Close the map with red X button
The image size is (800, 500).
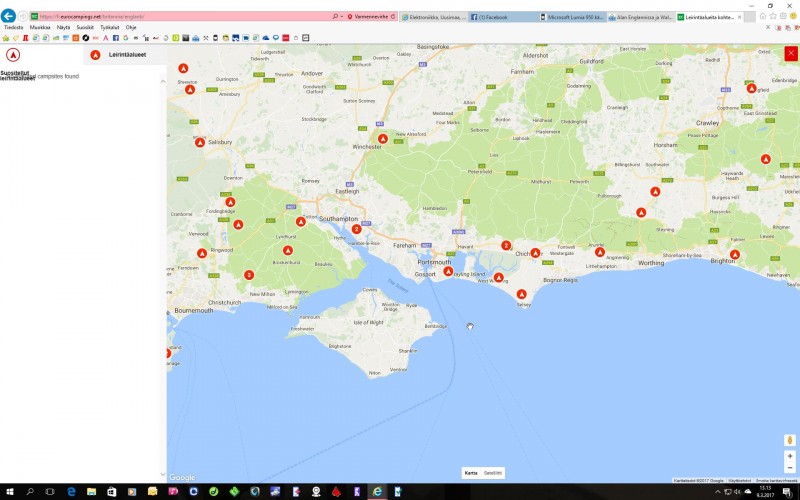(790, 54)
